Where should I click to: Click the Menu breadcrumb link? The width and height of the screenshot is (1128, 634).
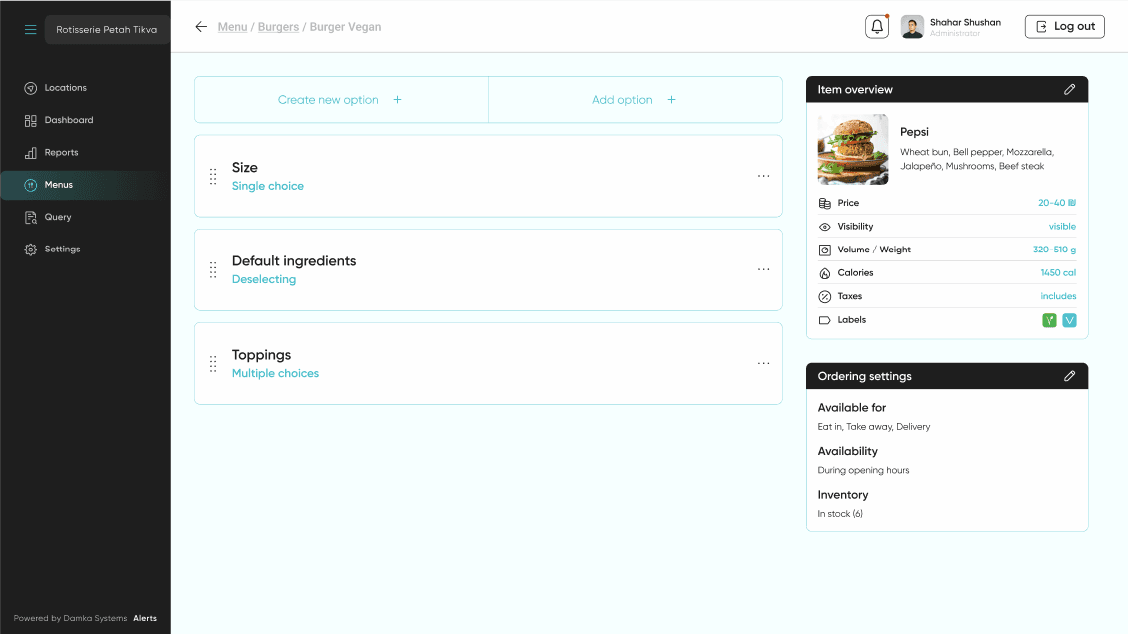(x=232, y=27)
